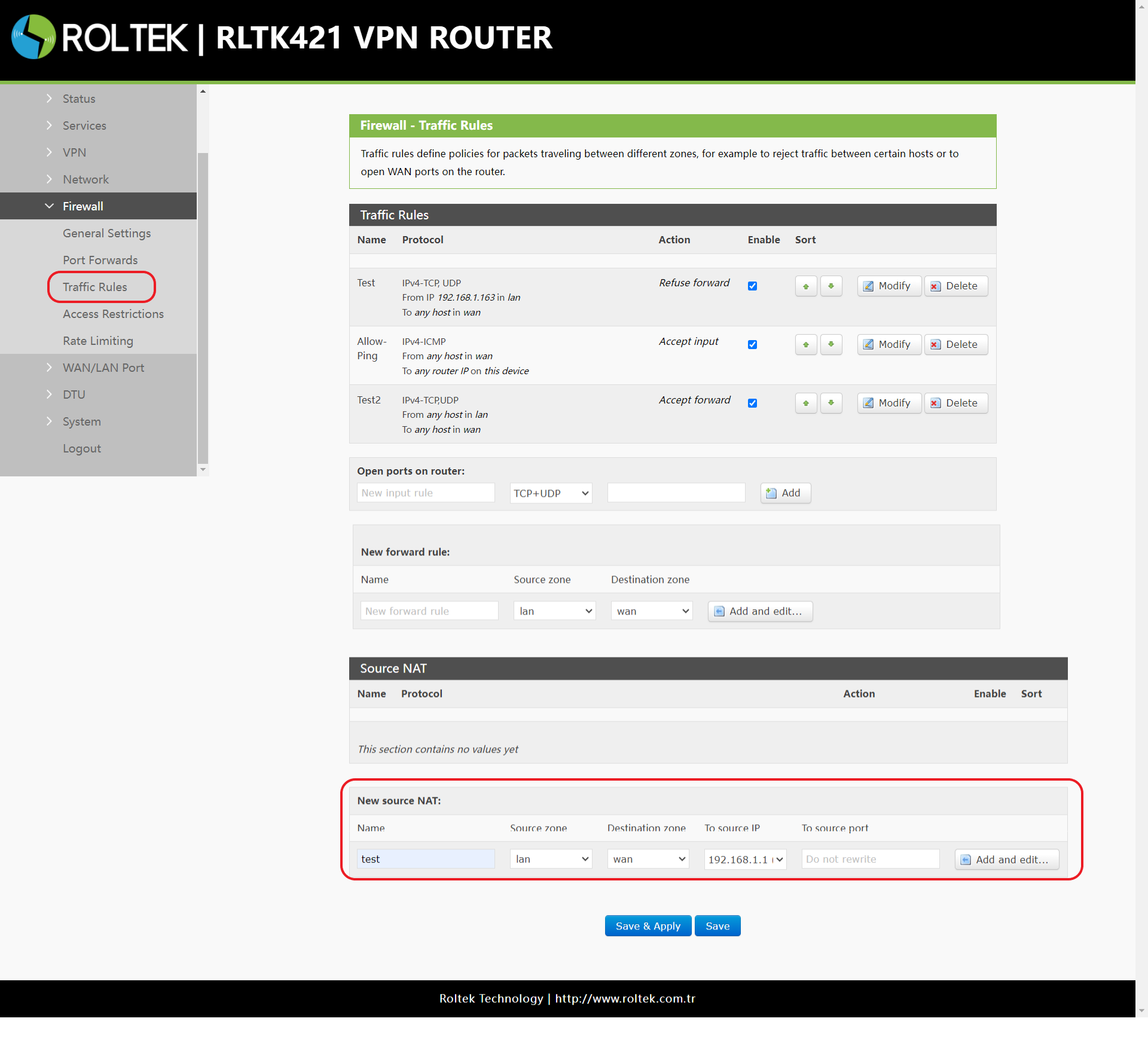Delete the Test traffic rule

(x=955, y=286)
